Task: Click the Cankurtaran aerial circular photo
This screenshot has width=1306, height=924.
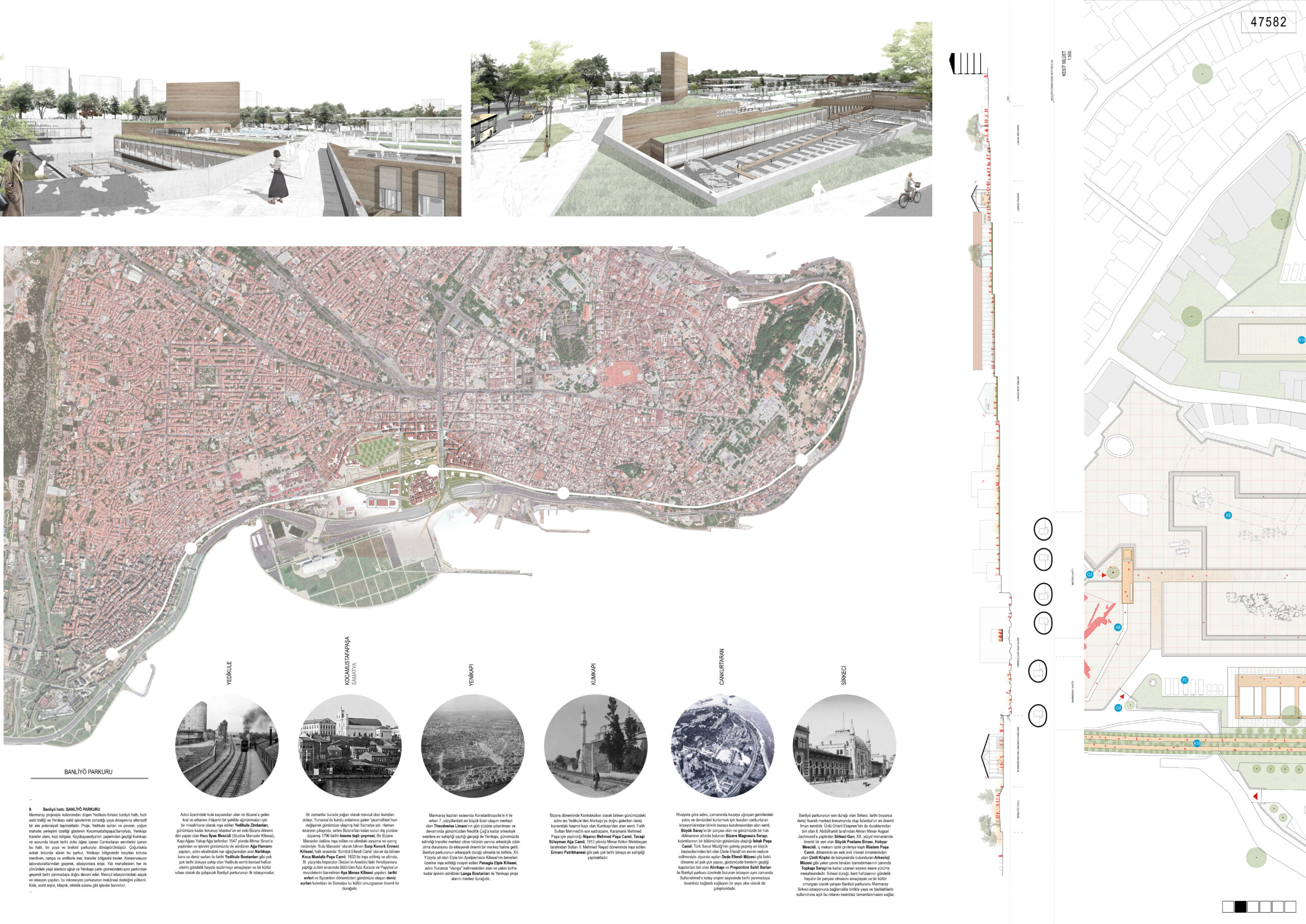Action: (722, 746)
